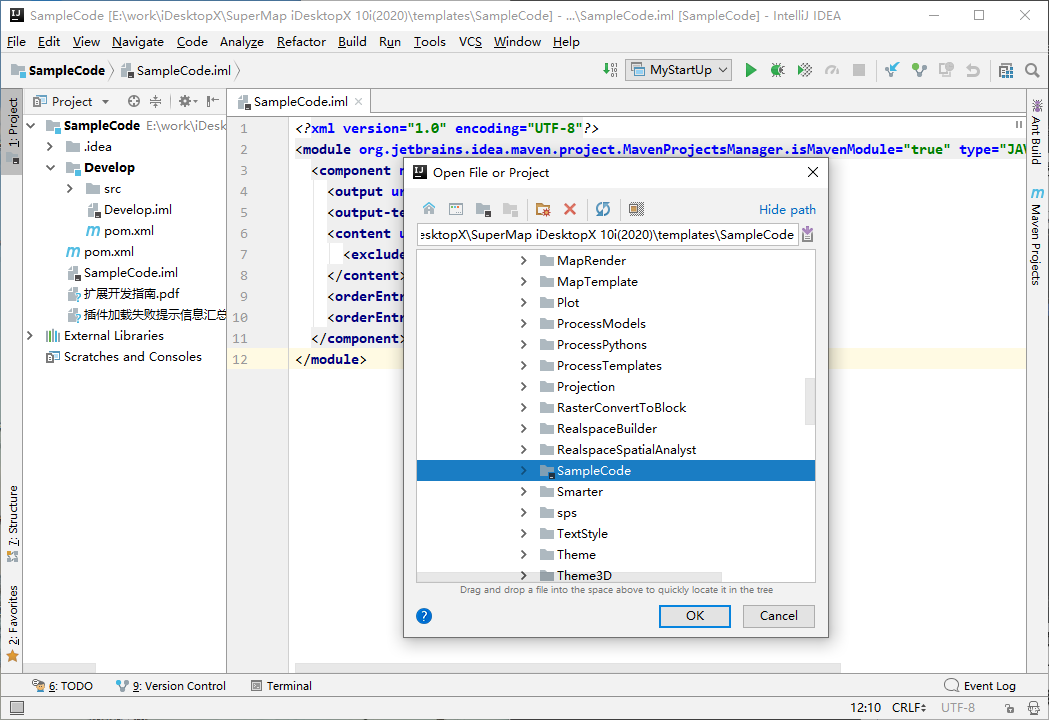Click the path input field in dialog
The image size is (1049, 720).
click(607, 235)
